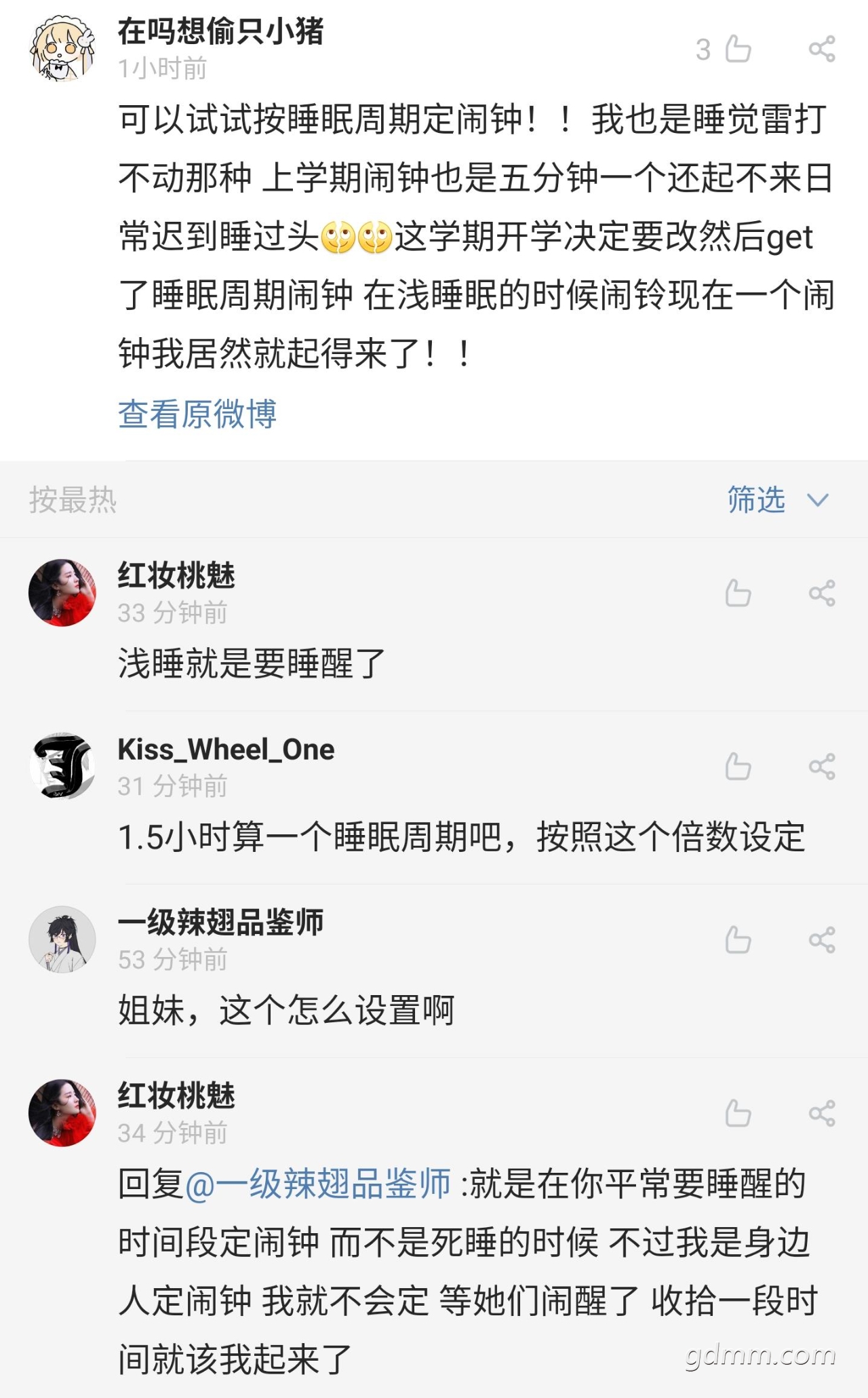
Task: Share 红妆桃魅's comment 浅睡就是要睡醒了
Action: [x=822, y=594]
